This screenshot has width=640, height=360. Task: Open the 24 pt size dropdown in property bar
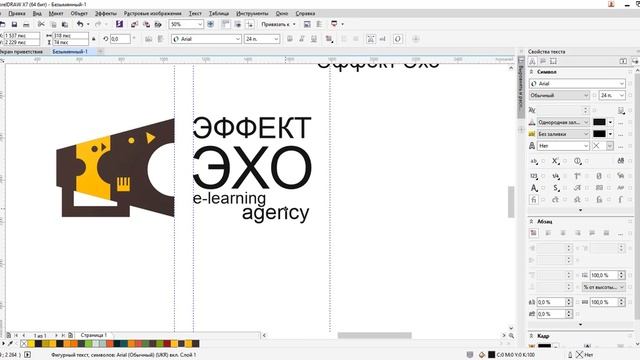(x=276, y=39)
